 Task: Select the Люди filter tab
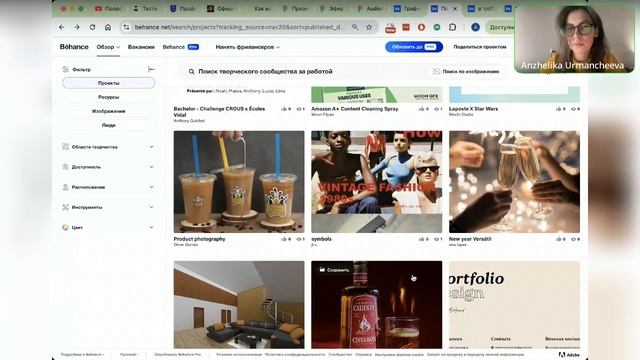coord(109,125)
